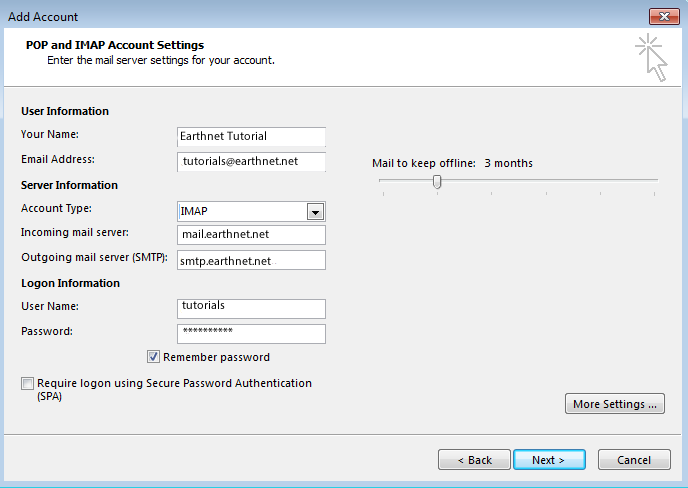Click the Next button
Screen dimensions: 688x488
click(x=549, y=459)
